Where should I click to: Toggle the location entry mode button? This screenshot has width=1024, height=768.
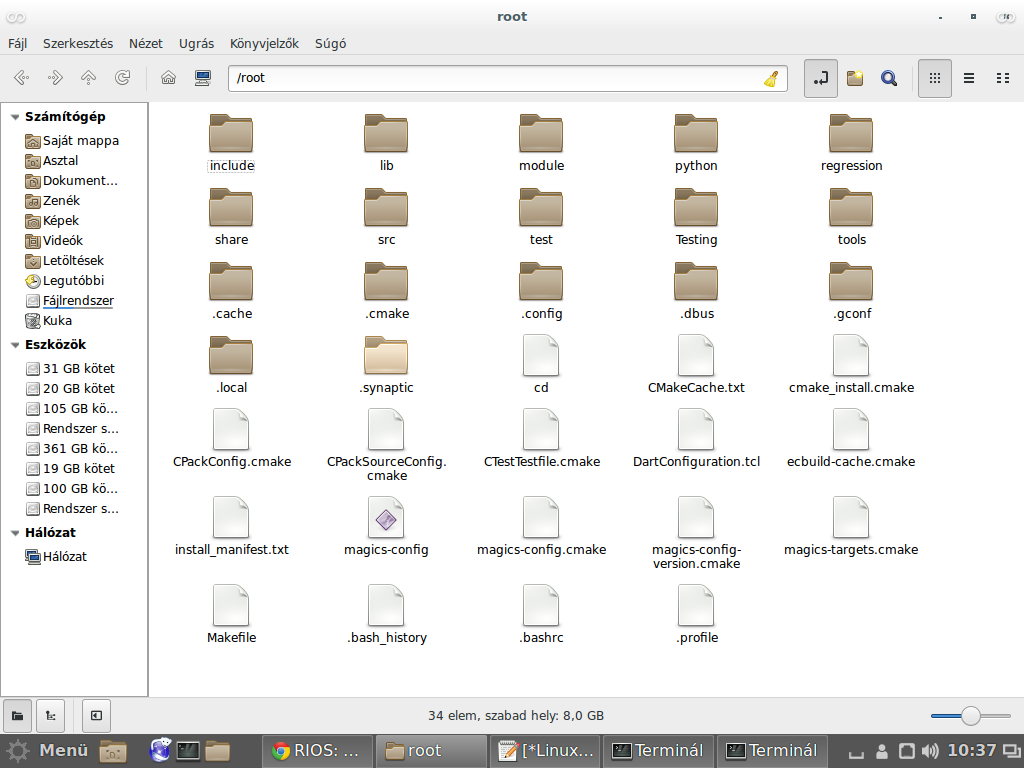(x=820, y=78)
